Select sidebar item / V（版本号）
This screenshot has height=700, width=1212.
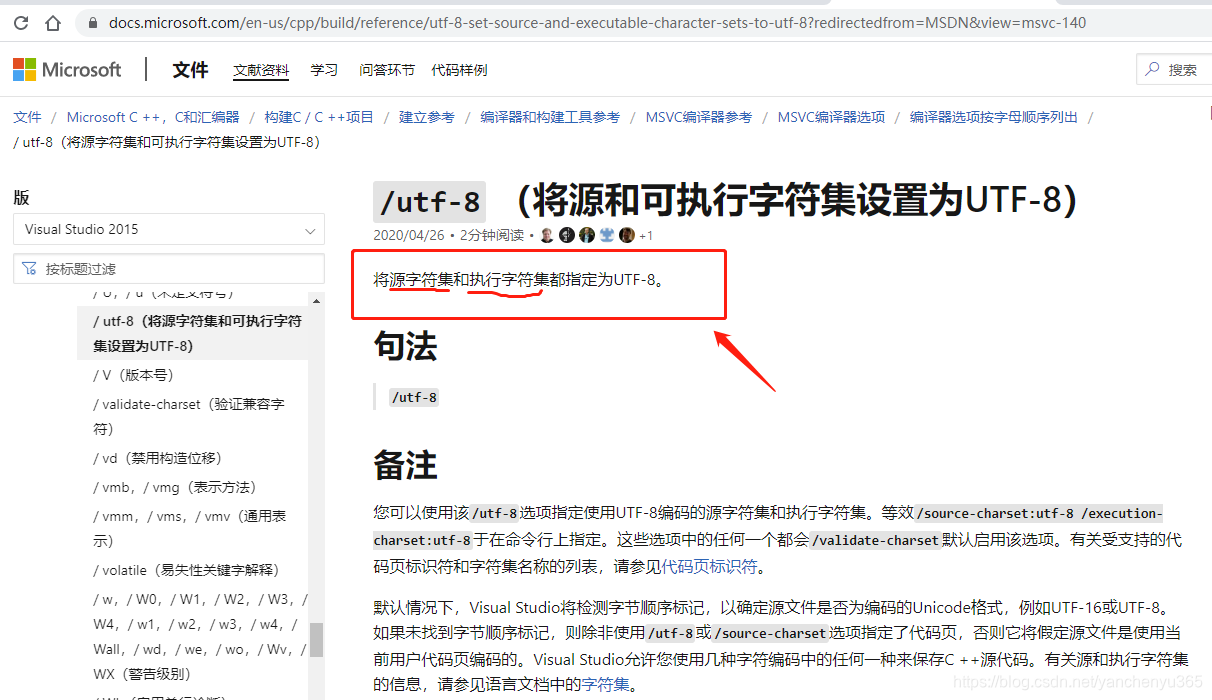pyautogui.click(x=134, y=376)
